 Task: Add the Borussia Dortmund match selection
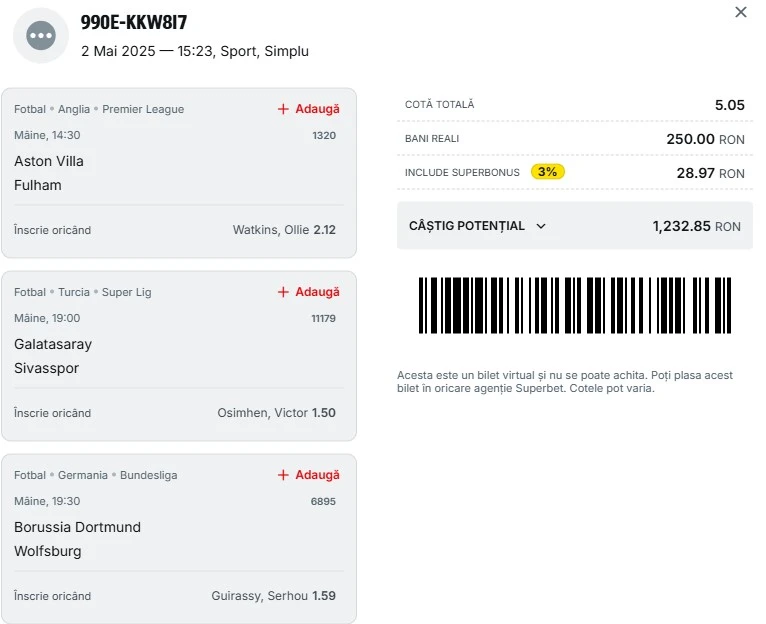click(x=309, y=475)
